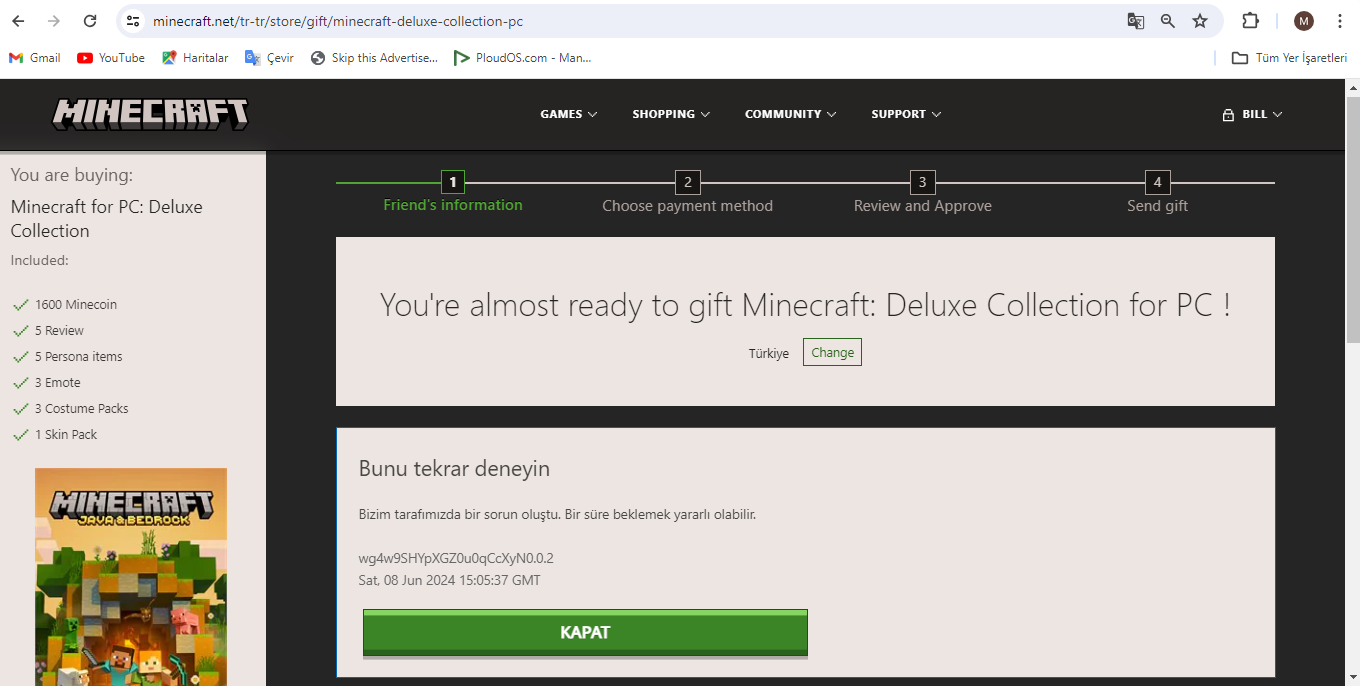Click the error code wg4w9SHYpXGZ0u0qCcXyN0.0.2
Screen dimensions: 1360x686
[x=456, y=558]
